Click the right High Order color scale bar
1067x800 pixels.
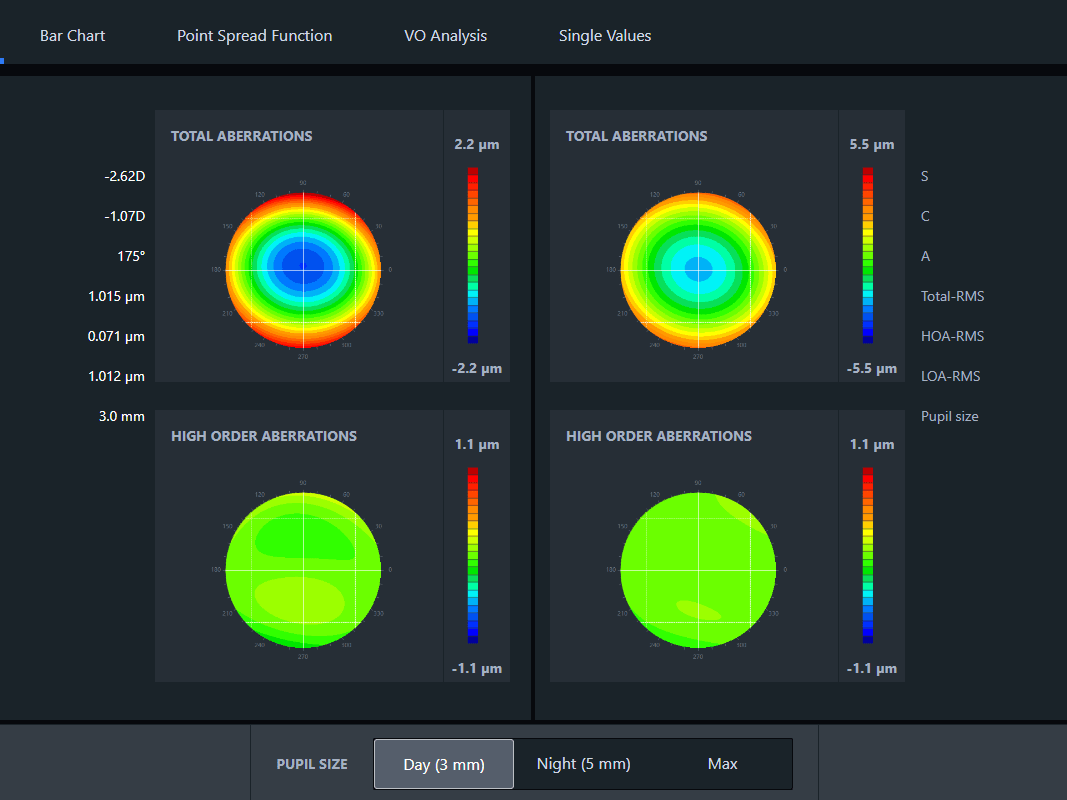tap(868, 556)
